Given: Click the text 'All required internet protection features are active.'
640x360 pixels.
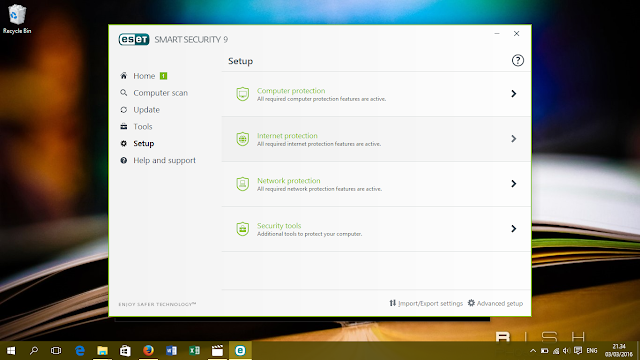Looking at the screenshot, I should coord(319,144).
